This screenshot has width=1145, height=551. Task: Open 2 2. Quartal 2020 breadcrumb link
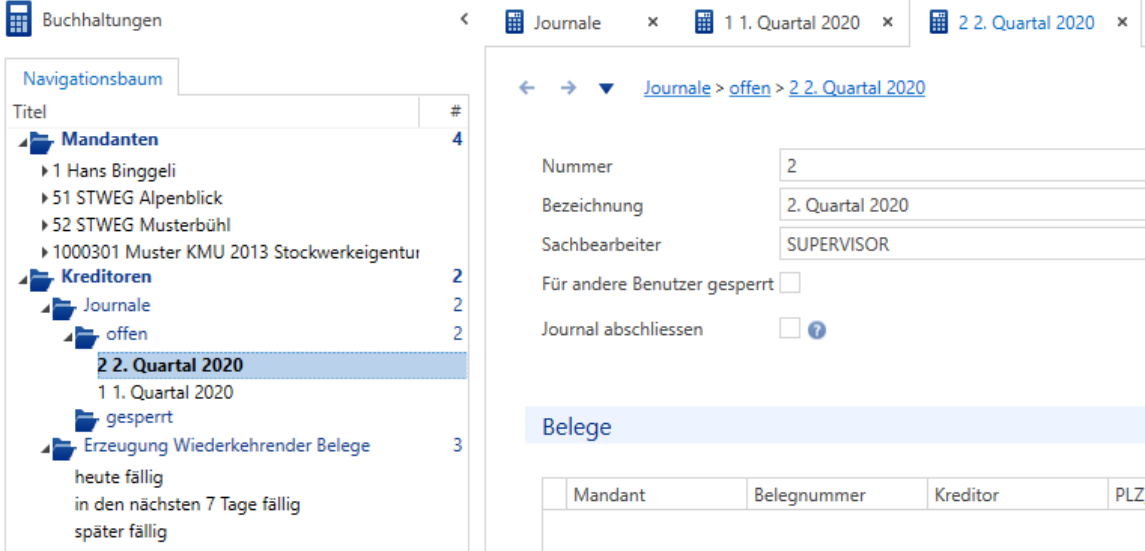click(857, 88)
